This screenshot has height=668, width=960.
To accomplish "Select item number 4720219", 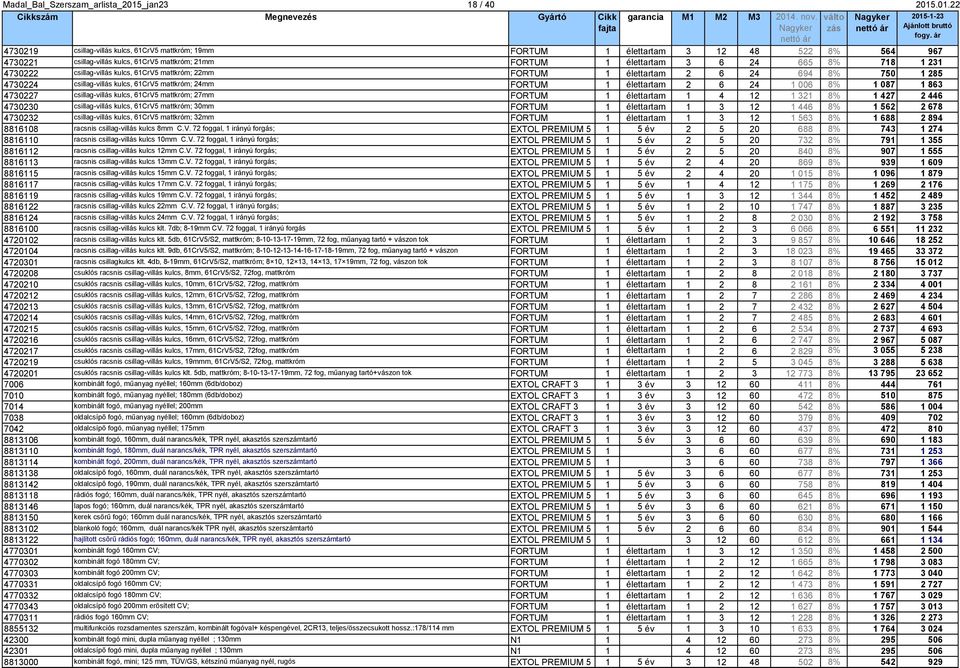I will click(x=21, y=362).
